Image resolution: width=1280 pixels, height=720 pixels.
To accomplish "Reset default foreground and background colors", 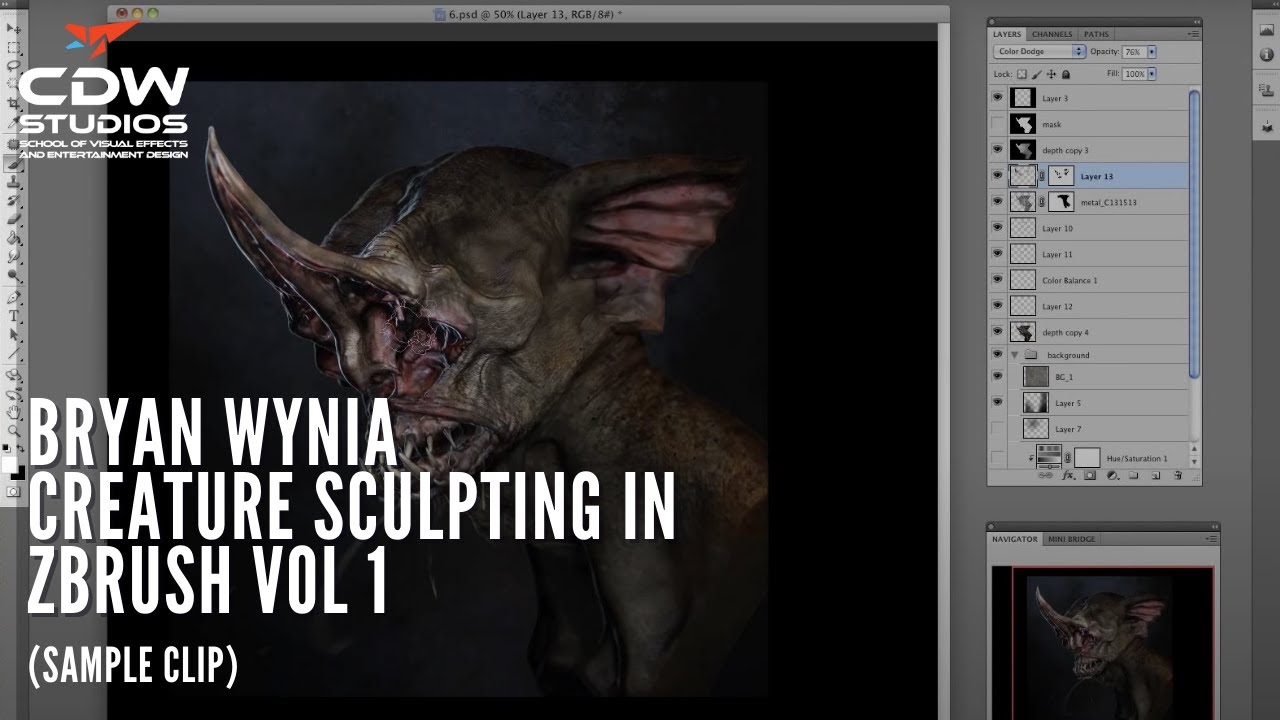I will click(6, 449).
